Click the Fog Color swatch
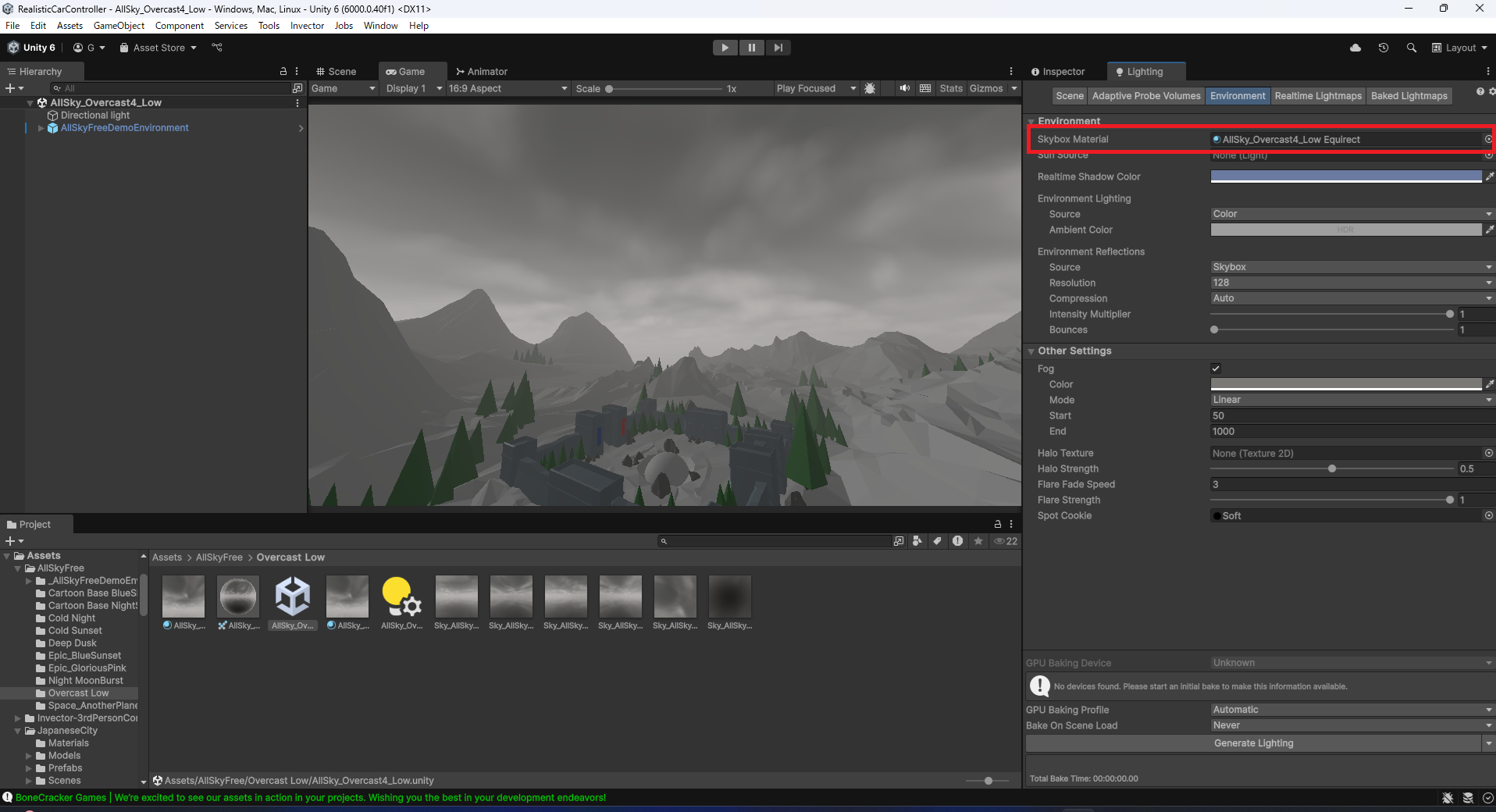The height and width of the screenshot is (812, 1496). coord(1345,384)
